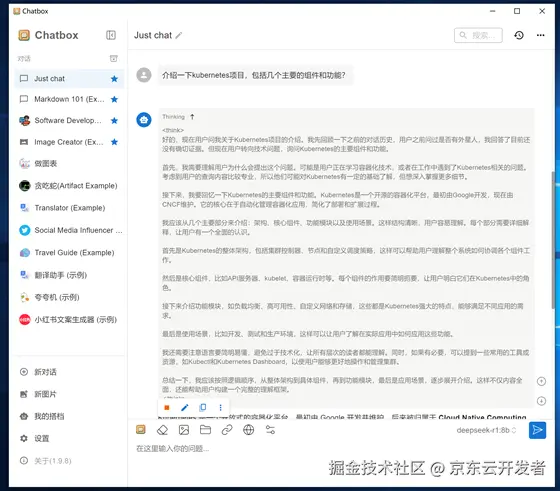Image resolution: width=560 pixels, height=491 pixels.
Task: Copy the response using copy icon
Action: [x=202, y=407]
